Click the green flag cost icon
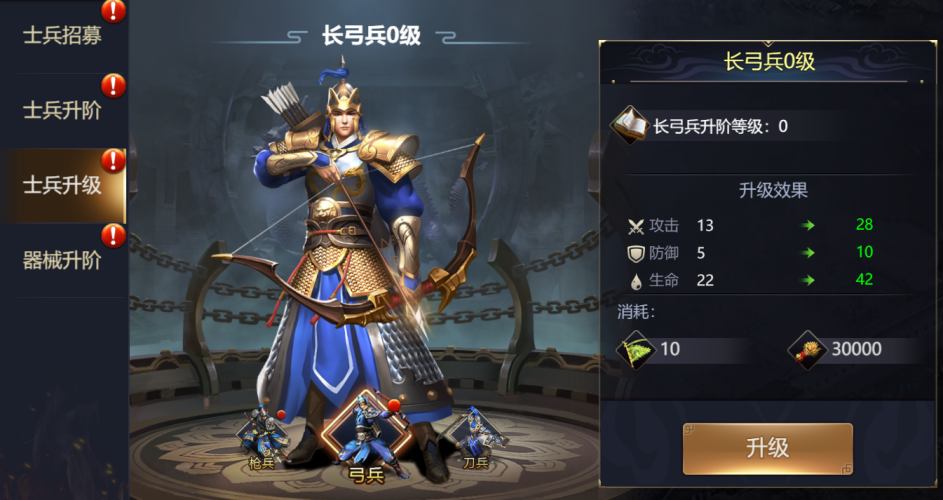The height and width of the screenshot is (500, 943). coord(636,350)
